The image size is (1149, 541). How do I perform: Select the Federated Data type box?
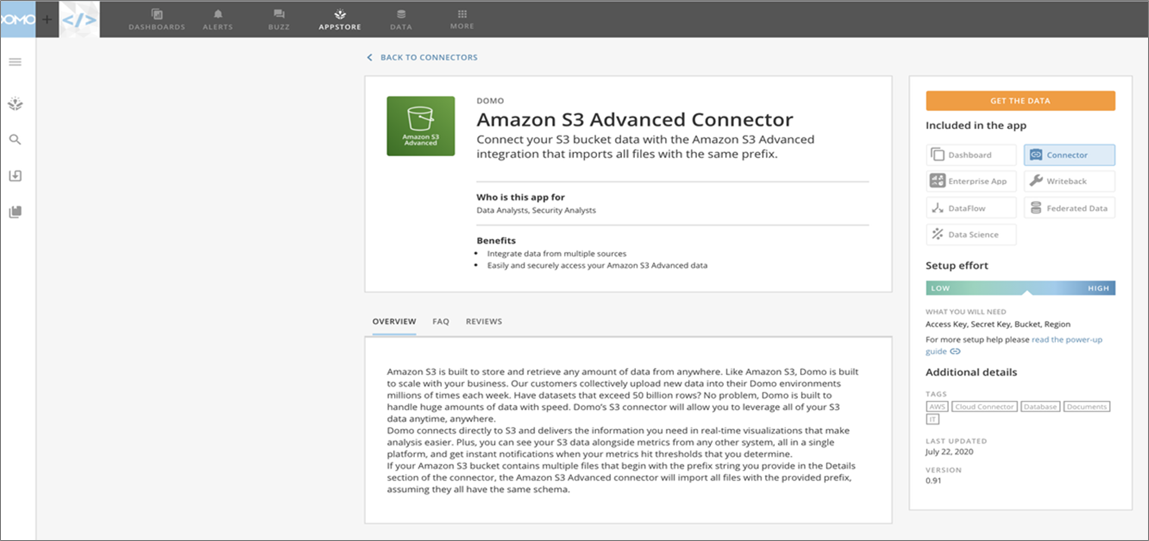[1069, 208]
